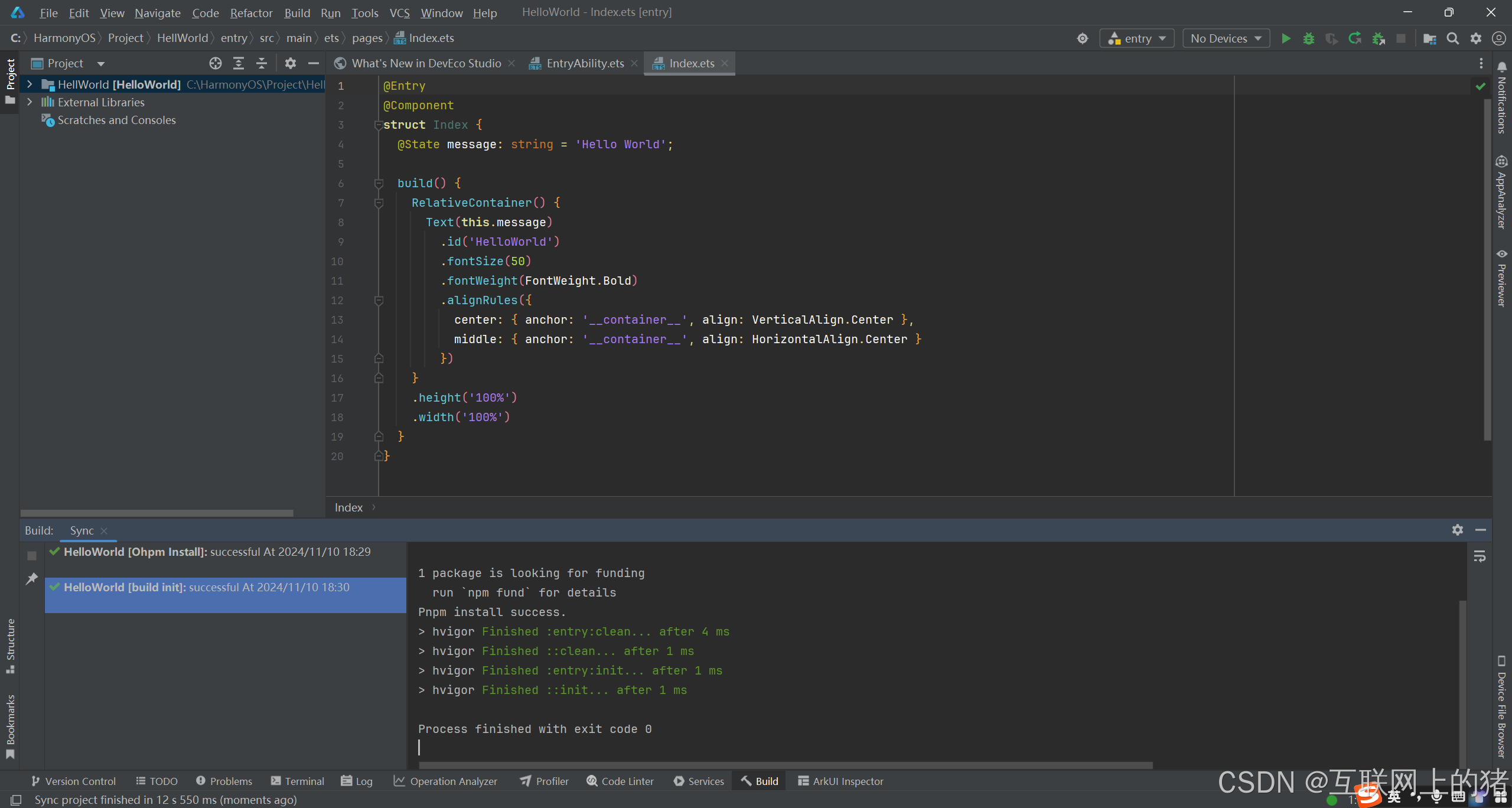1512x808 pixels.
Task: Open the No Devices dropdown
Action: [1226, 38]
